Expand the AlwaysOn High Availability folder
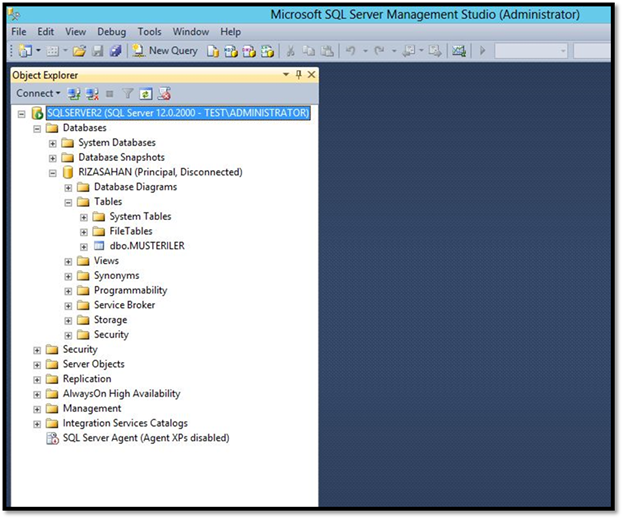623x519 pixels. tap(37, 395)
